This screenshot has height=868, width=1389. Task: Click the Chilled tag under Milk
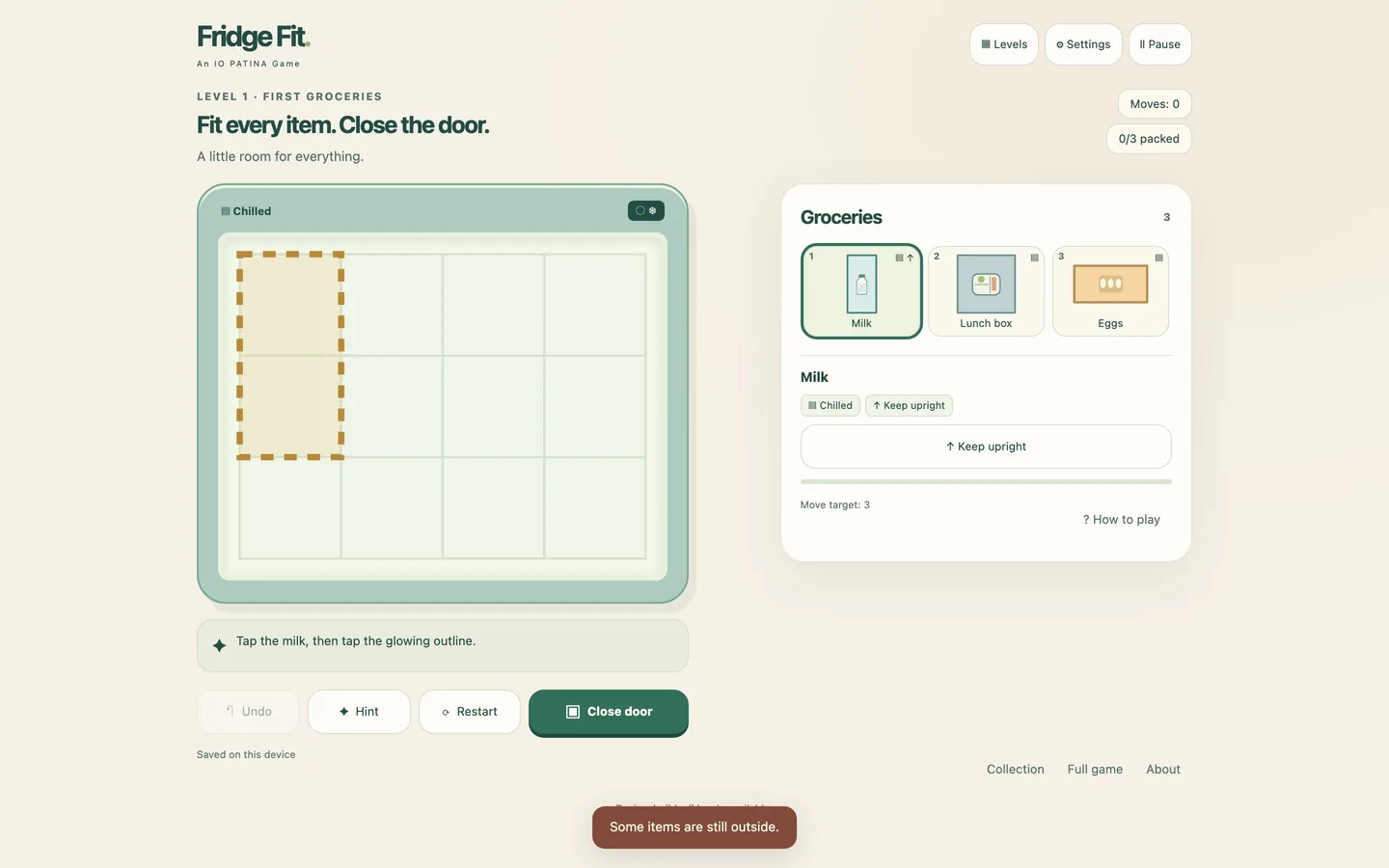pos(830,405)
